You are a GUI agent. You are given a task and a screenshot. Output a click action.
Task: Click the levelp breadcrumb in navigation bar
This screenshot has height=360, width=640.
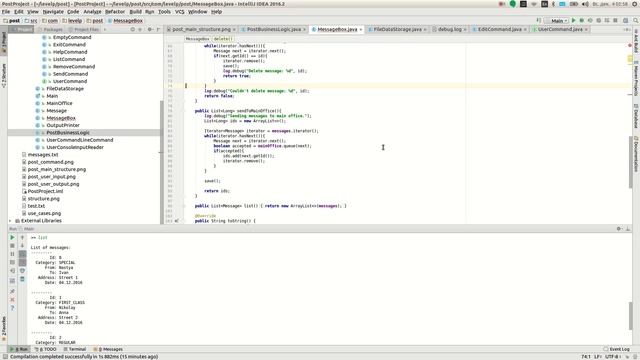[x=72, y=20]
